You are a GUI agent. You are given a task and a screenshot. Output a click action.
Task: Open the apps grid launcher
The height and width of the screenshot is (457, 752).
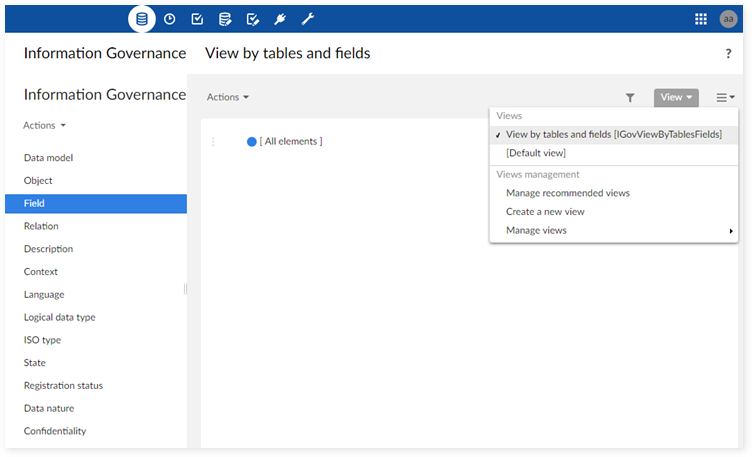pos(701,19)
